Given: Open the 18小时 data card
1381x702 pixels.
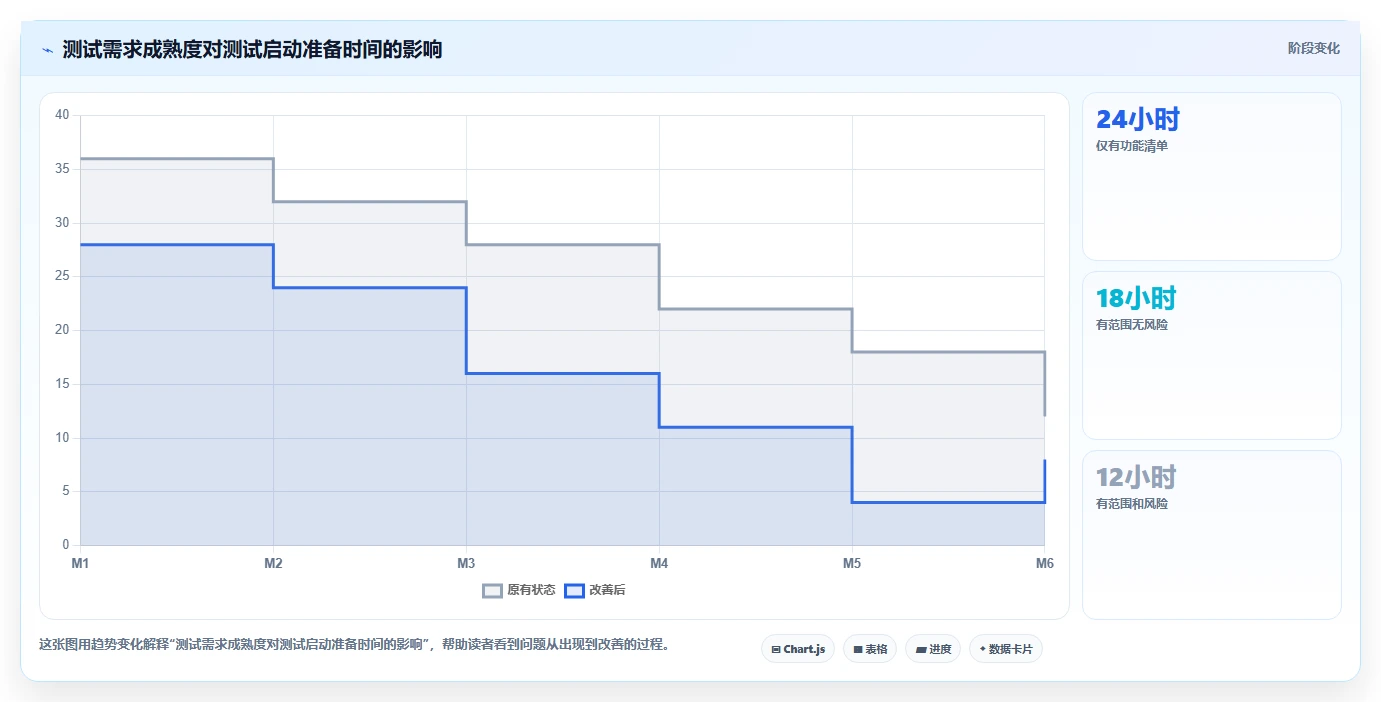Looking at the screenshot, I should [1212, 356].
